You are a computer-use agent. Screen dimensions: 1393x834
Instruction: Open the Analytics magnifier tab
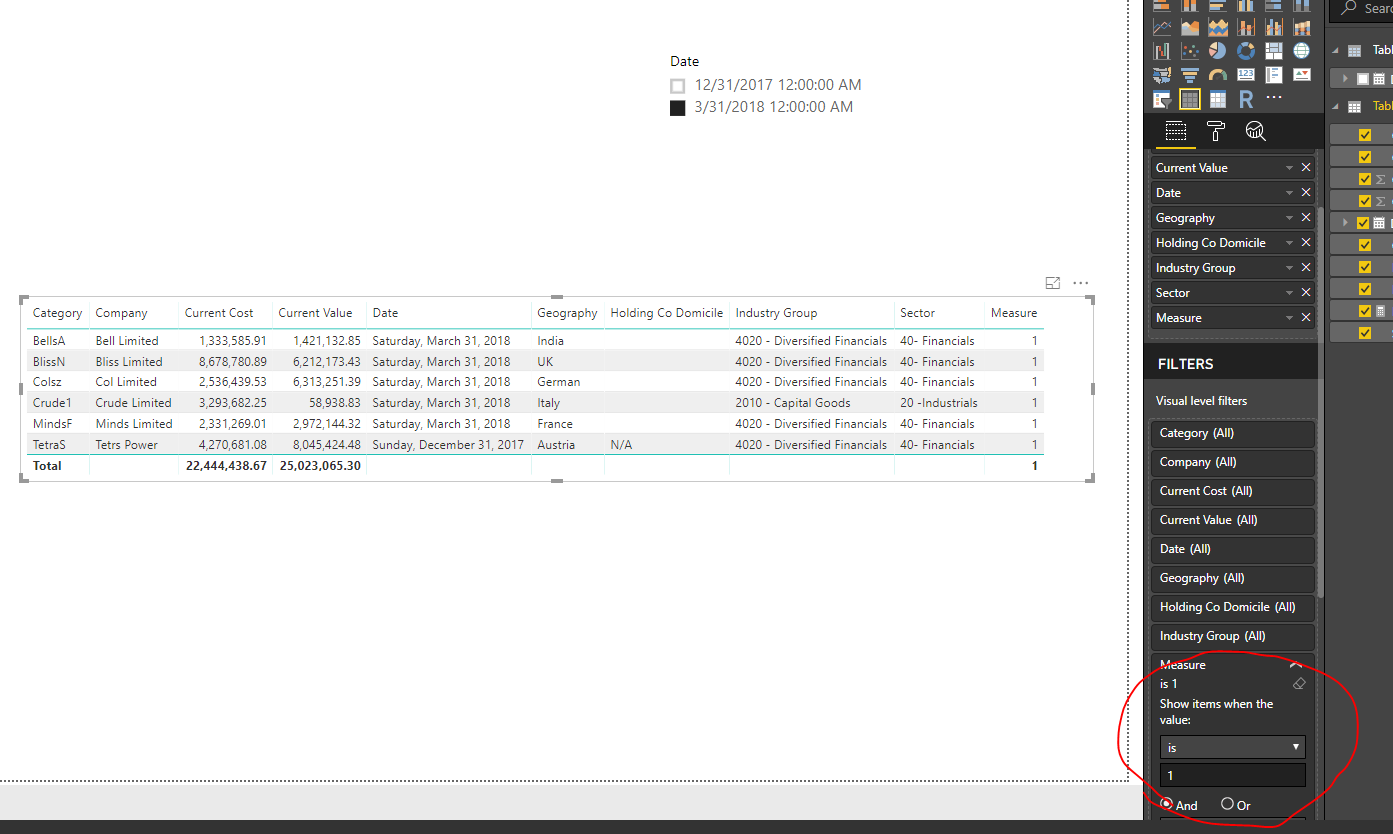point(1256,131)
